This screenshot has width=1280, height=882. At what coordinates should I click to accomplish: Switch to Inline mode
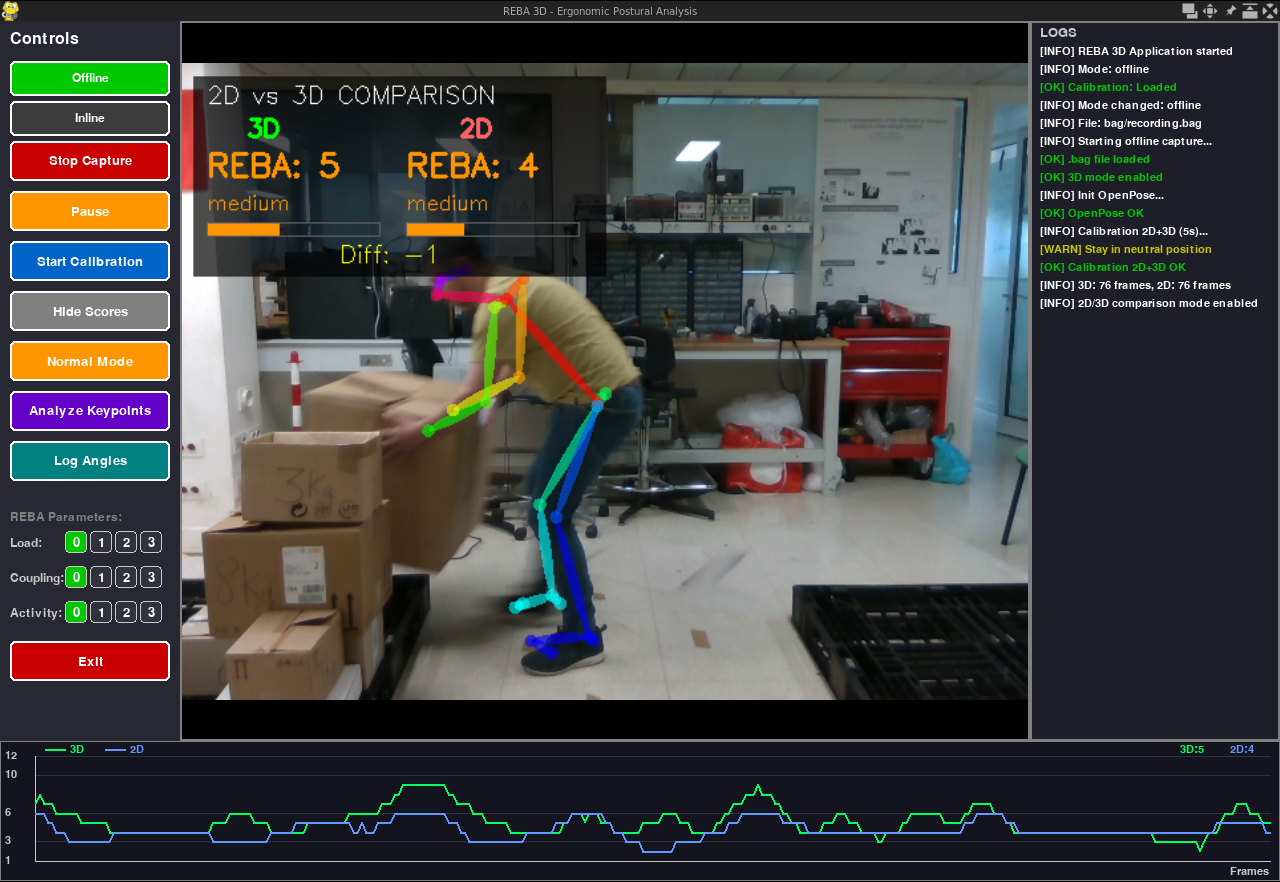90,118
